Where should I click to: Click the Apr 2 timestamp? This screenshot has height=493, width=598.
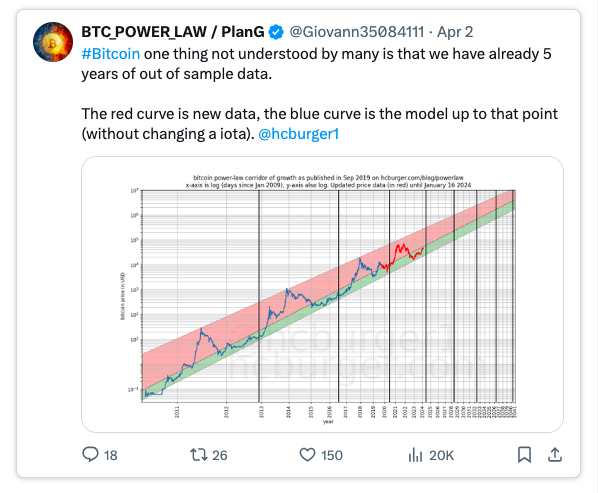tap(455, 32)
